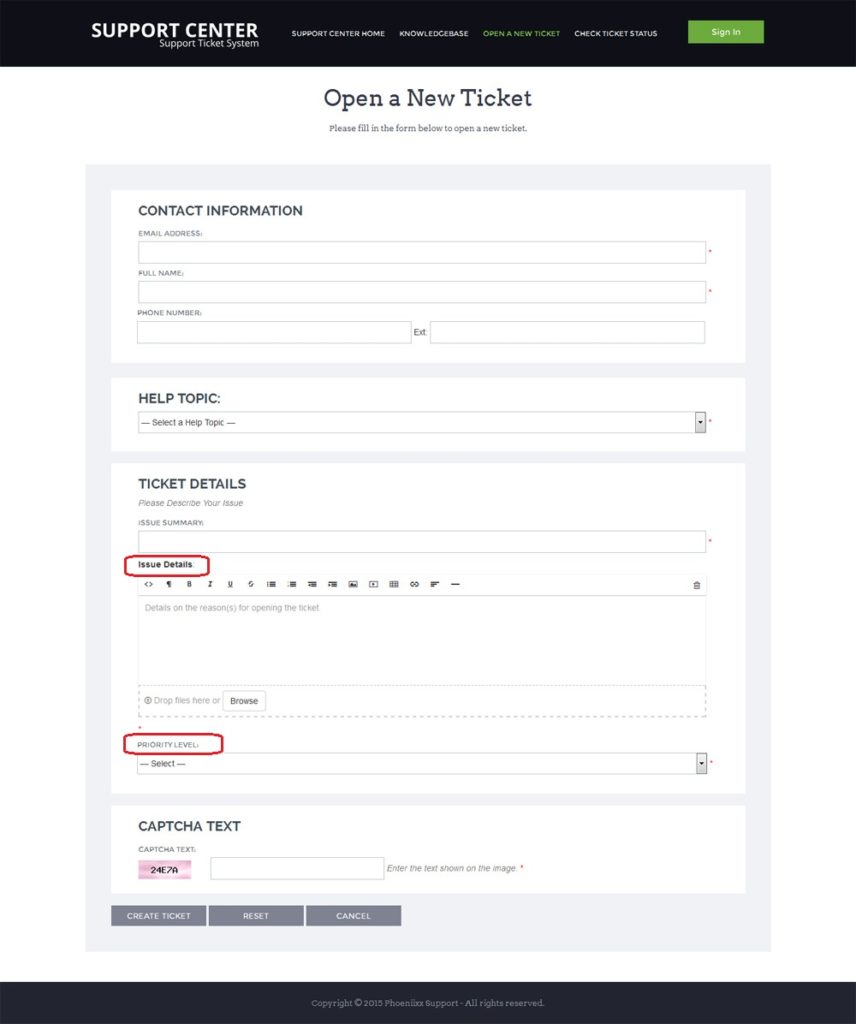Insert a video into issue details
The width and height of the screenshot is (856, 1024).
tap(373, 584)
